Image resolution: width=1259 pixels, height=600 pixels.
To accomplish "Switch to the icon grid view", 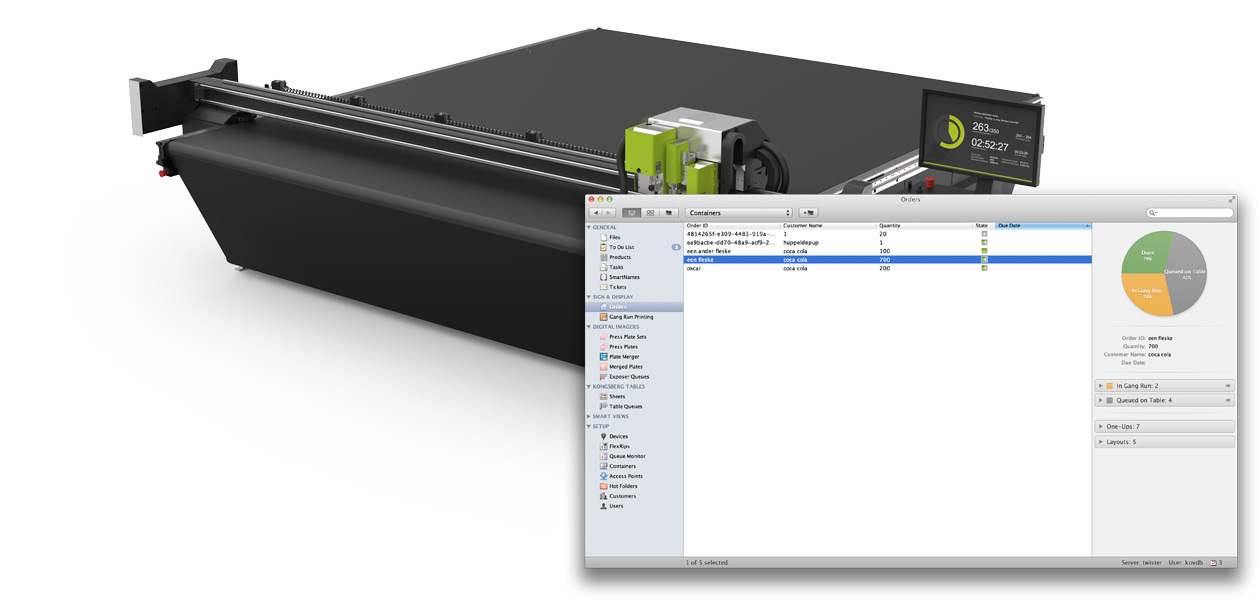I will (651, 213).
